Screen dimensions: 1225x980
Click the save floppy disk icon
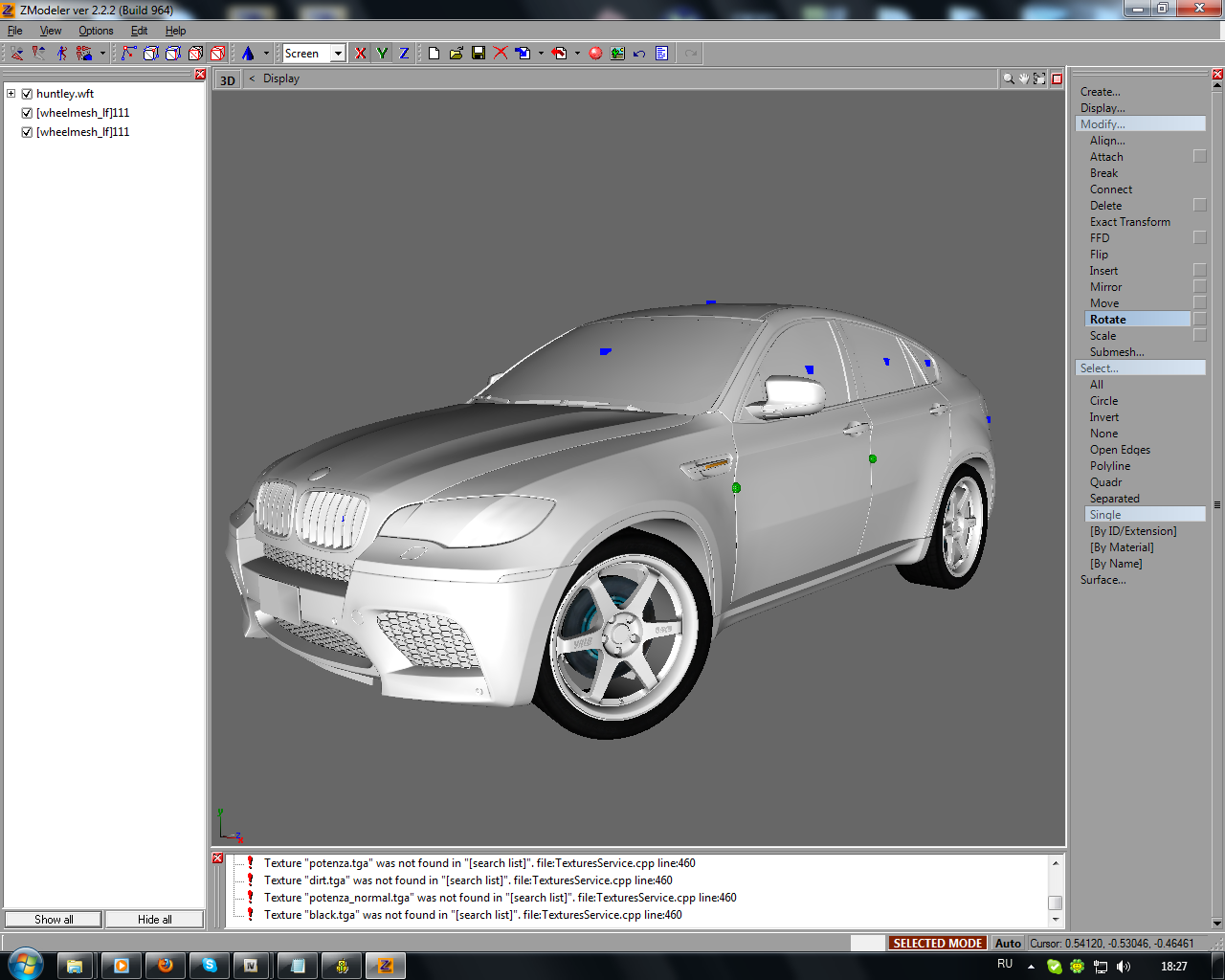click(479, 54)
